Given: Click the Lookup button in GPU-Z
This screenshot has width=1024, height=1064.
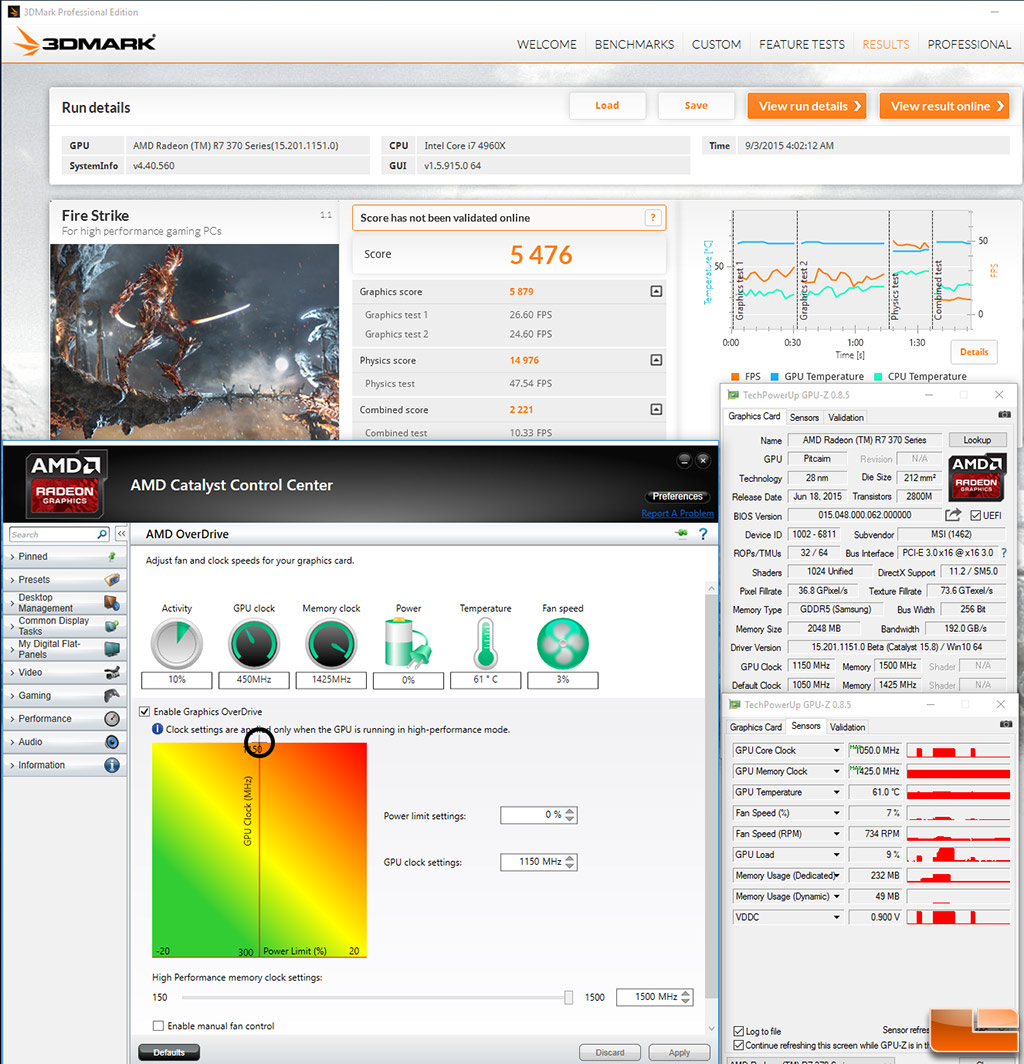Looking at the screenshot, I should tap(977, 440).
